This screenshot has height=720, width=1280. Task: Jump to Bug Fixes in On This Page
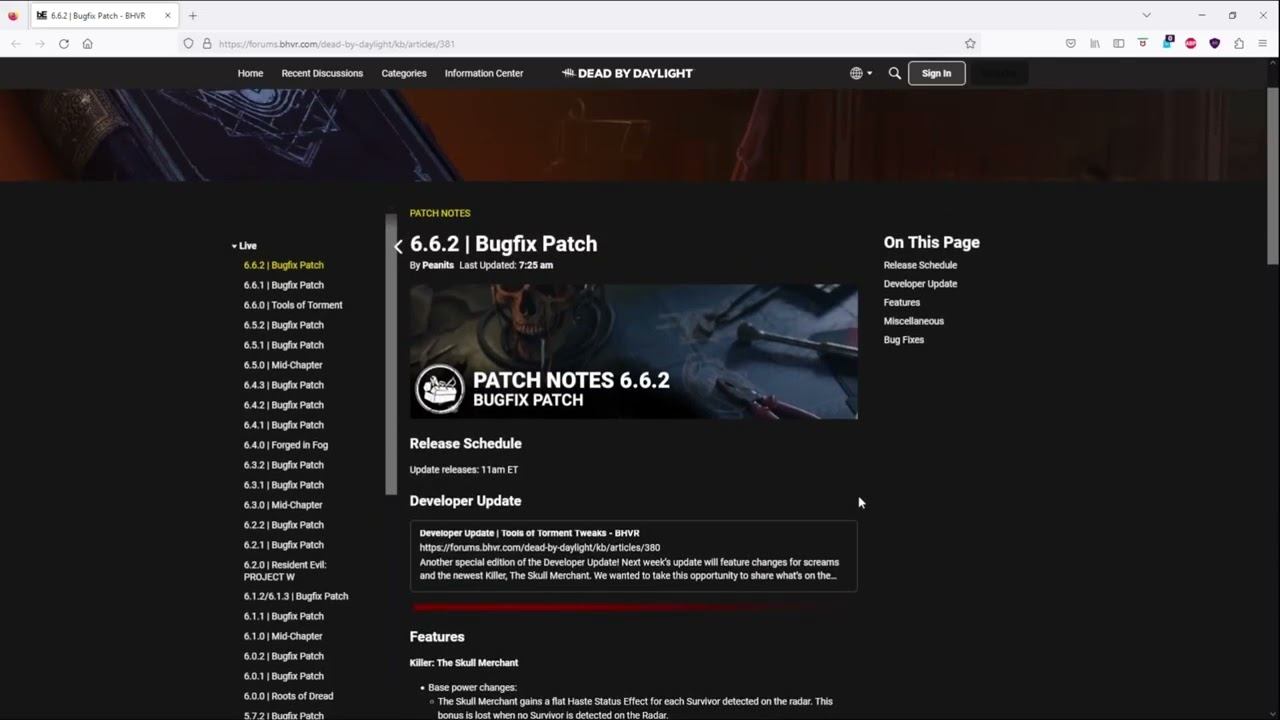[904, 340]
